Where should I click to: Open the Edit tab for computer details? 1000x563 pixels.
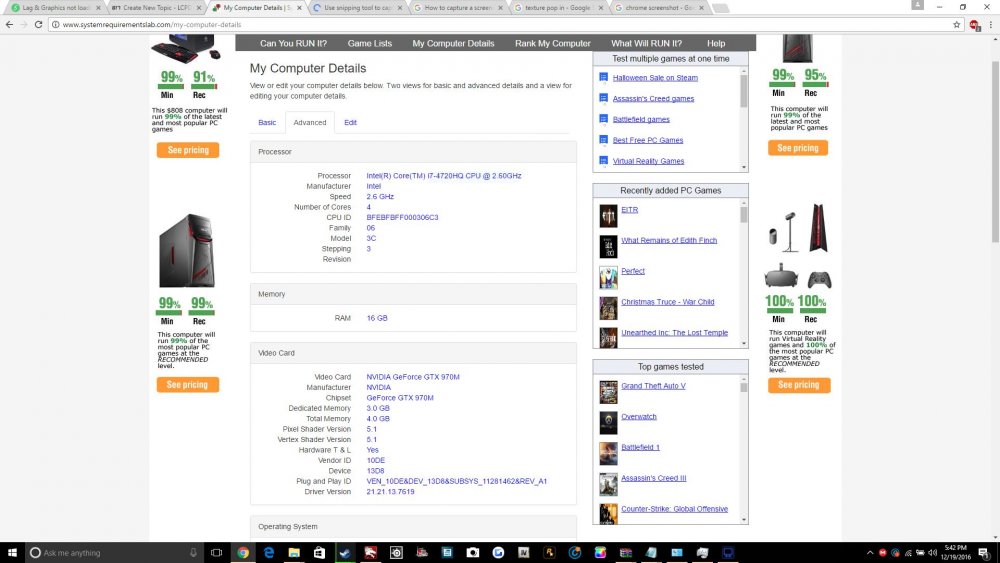pos(350,122)
